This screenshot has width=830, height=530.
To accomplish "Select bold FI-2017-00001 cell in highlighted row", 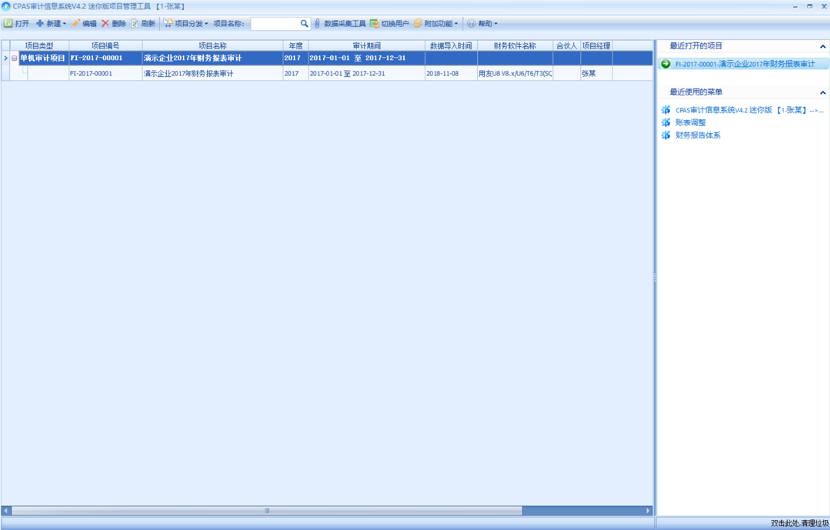I will click(105, 58).
